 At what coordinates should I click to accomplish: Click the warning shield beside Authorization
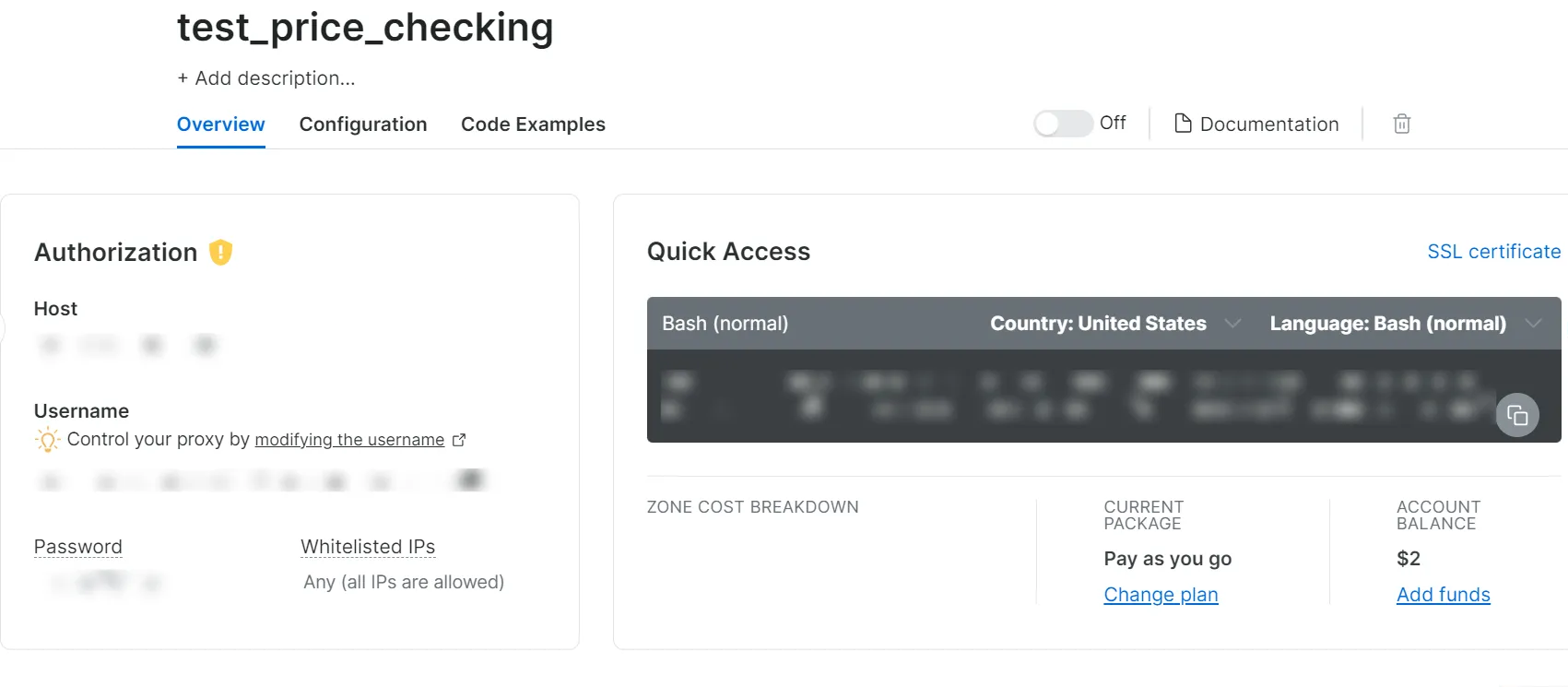(x=220, y=252)
